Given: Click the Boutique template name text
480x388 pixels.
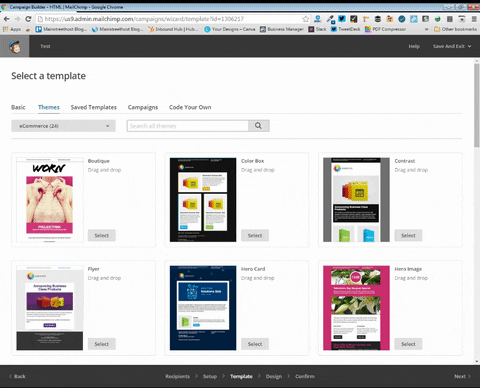Looking at the screenshot, I should 99,161.
